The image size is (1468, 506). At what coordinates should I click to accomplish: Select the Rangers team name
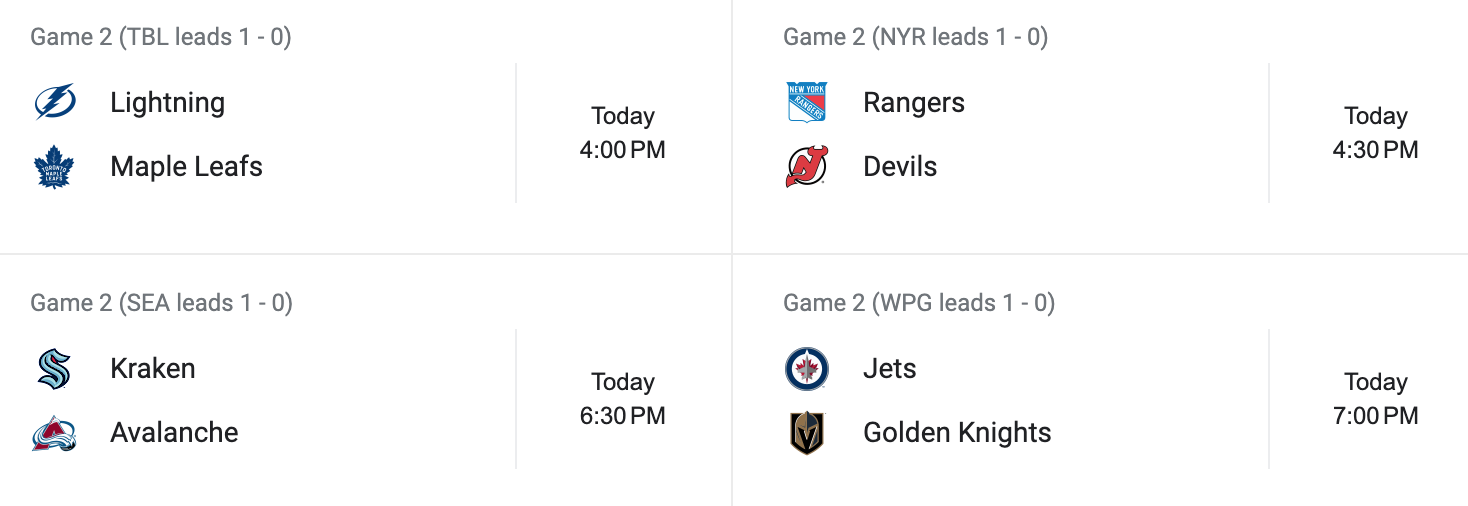tap(914, 102)
